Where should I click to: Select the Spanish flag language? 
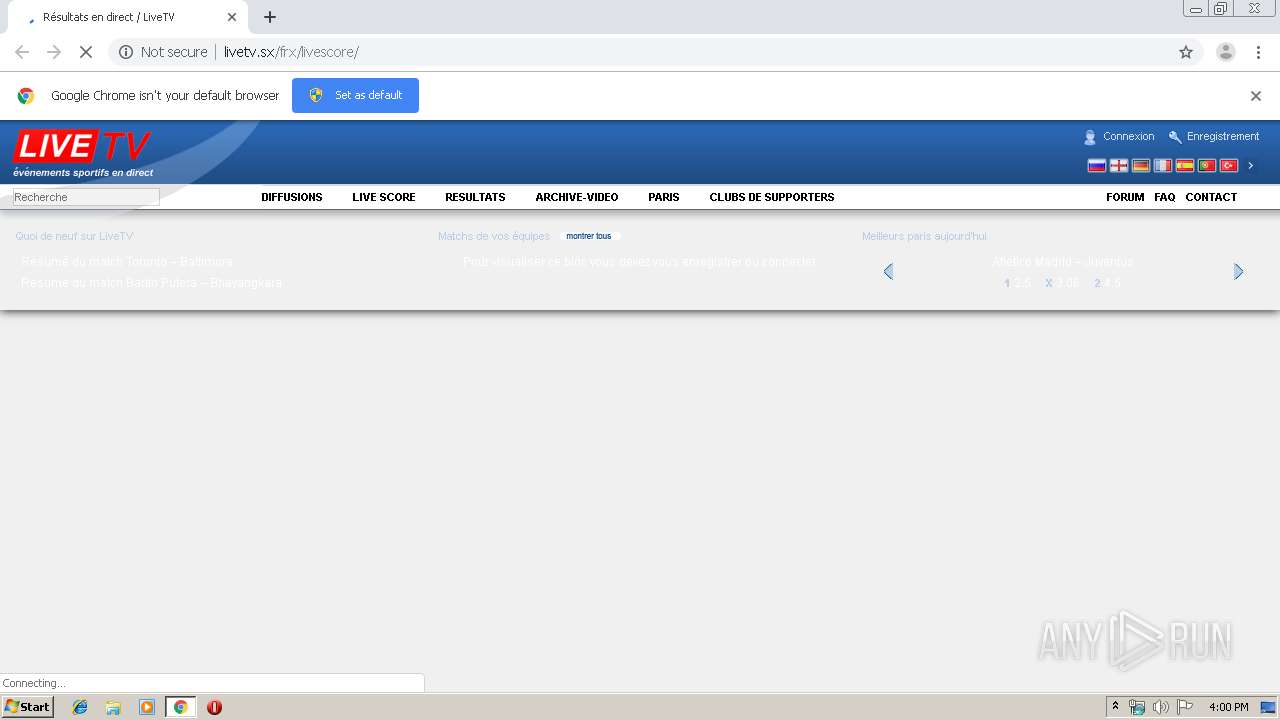(1185, 166)
